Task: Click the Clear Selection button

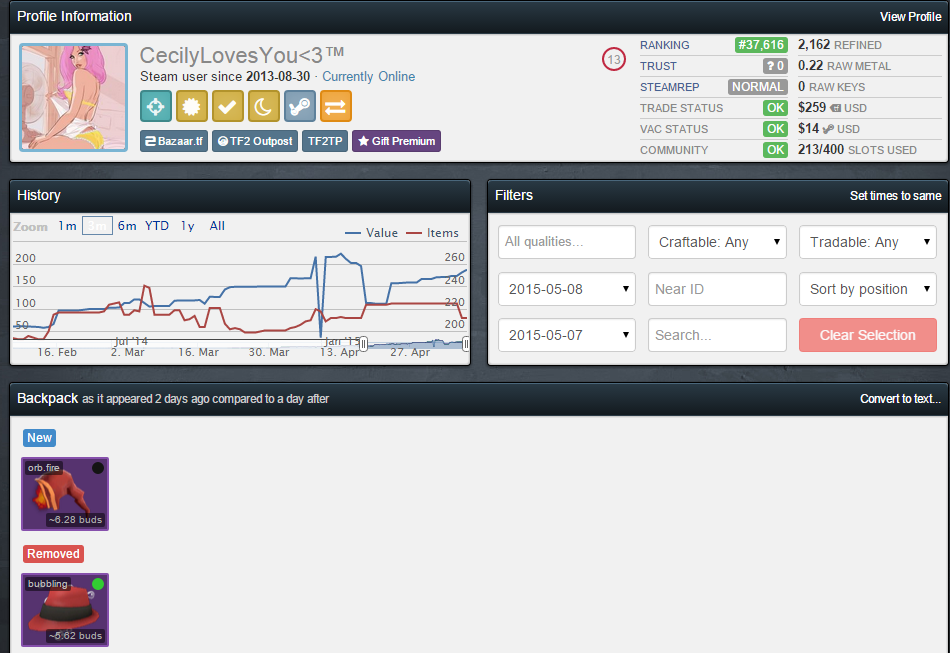Action: point(868,335)
